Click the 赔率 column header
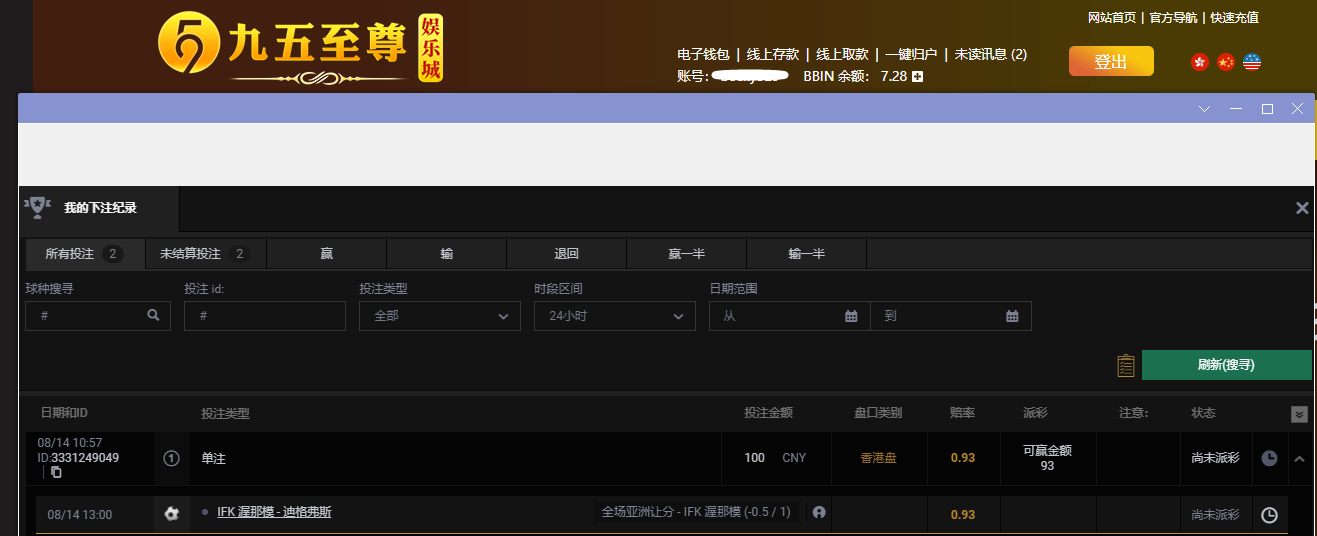The width and height of the screenshot is (1317, 536). coord(962,413)
